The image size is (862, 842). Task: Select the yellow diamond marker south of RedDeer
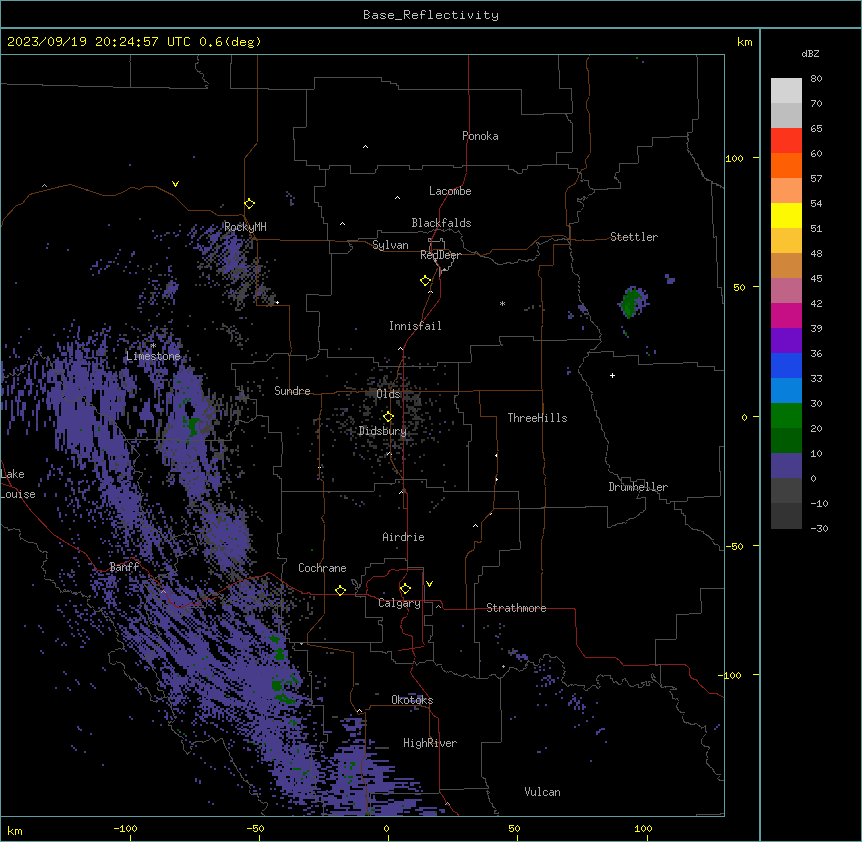(x=425, y=281)
